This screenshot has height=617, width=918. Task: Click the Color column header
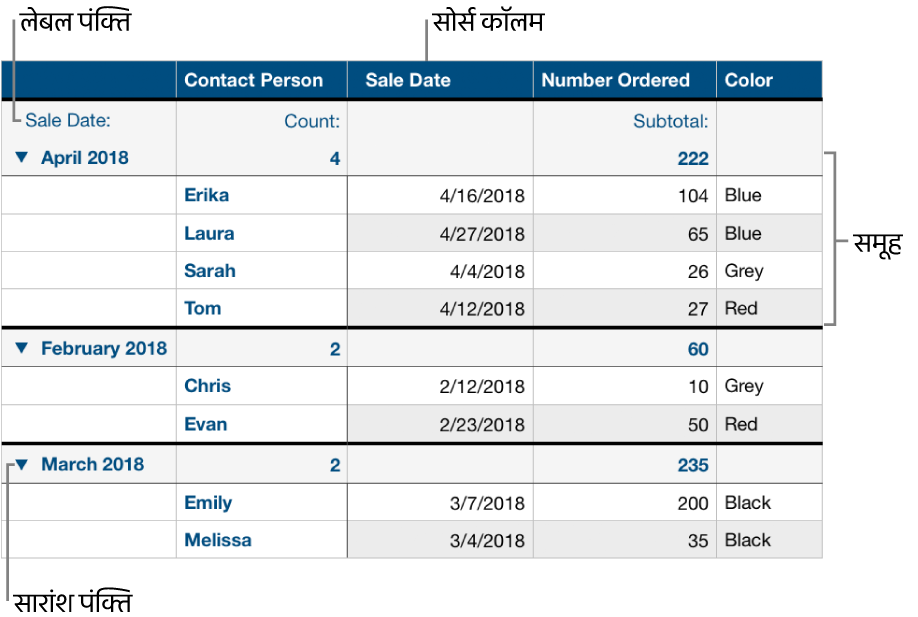(x=749, y=81)
